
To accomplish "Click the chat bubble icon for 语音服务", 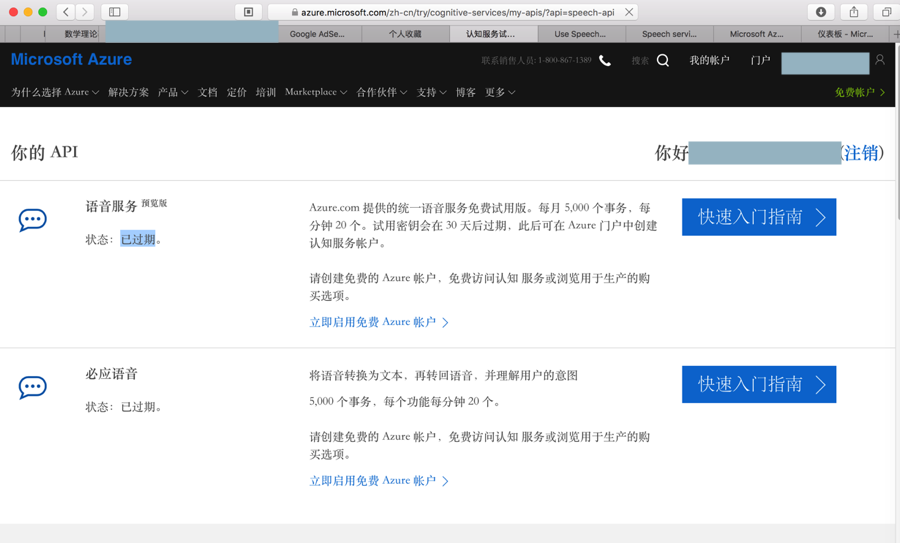I will [x=32, y=220].
